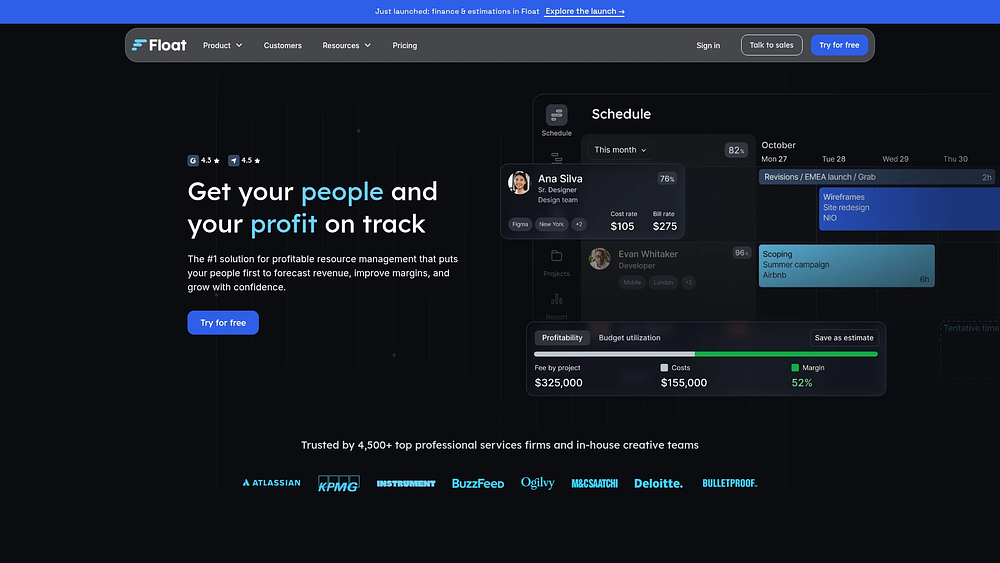Click the +2 tag on Ana Silva card
The image size is (1000, 563).
[578, 224]
